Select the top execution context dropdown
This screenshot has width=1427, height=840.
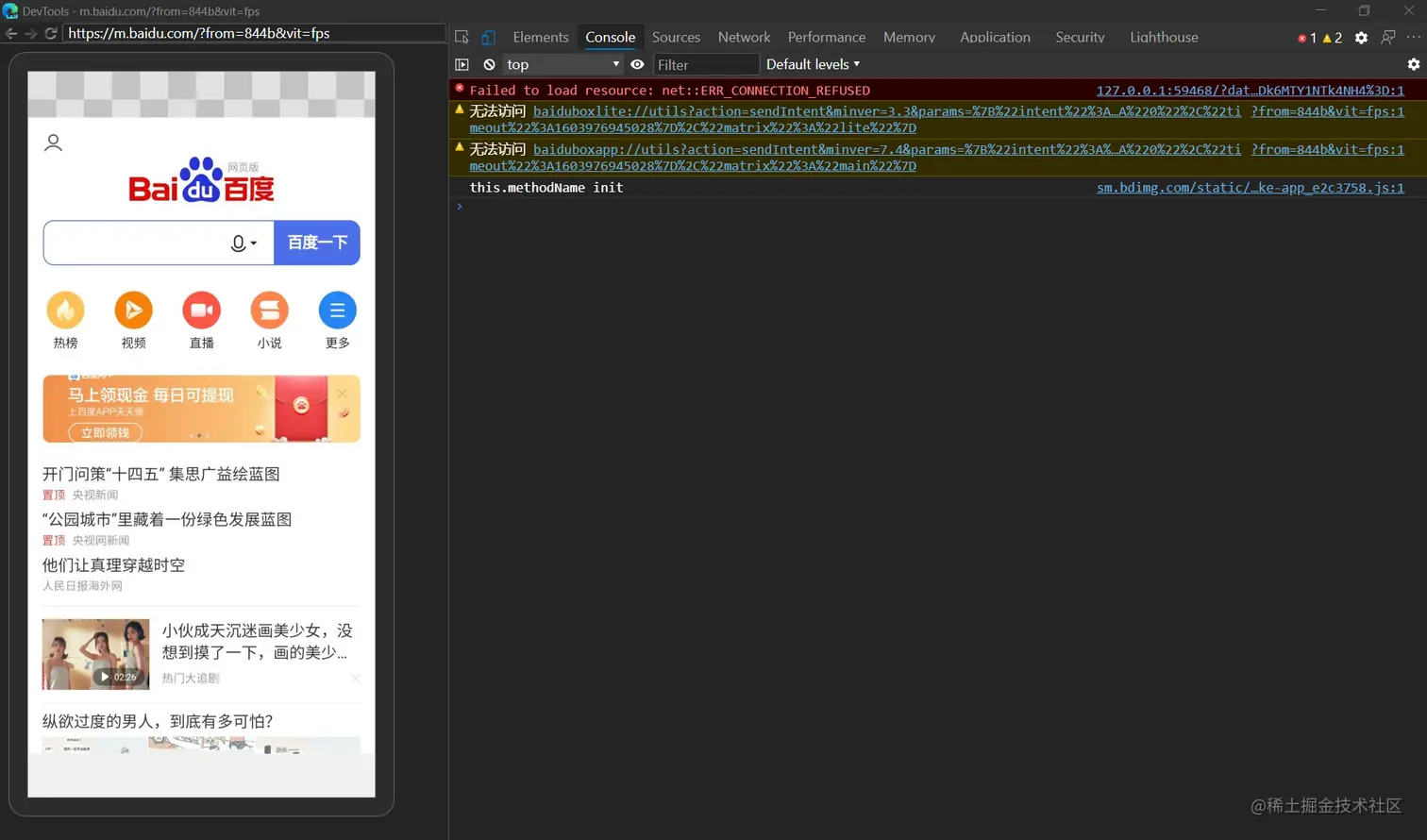562,64
